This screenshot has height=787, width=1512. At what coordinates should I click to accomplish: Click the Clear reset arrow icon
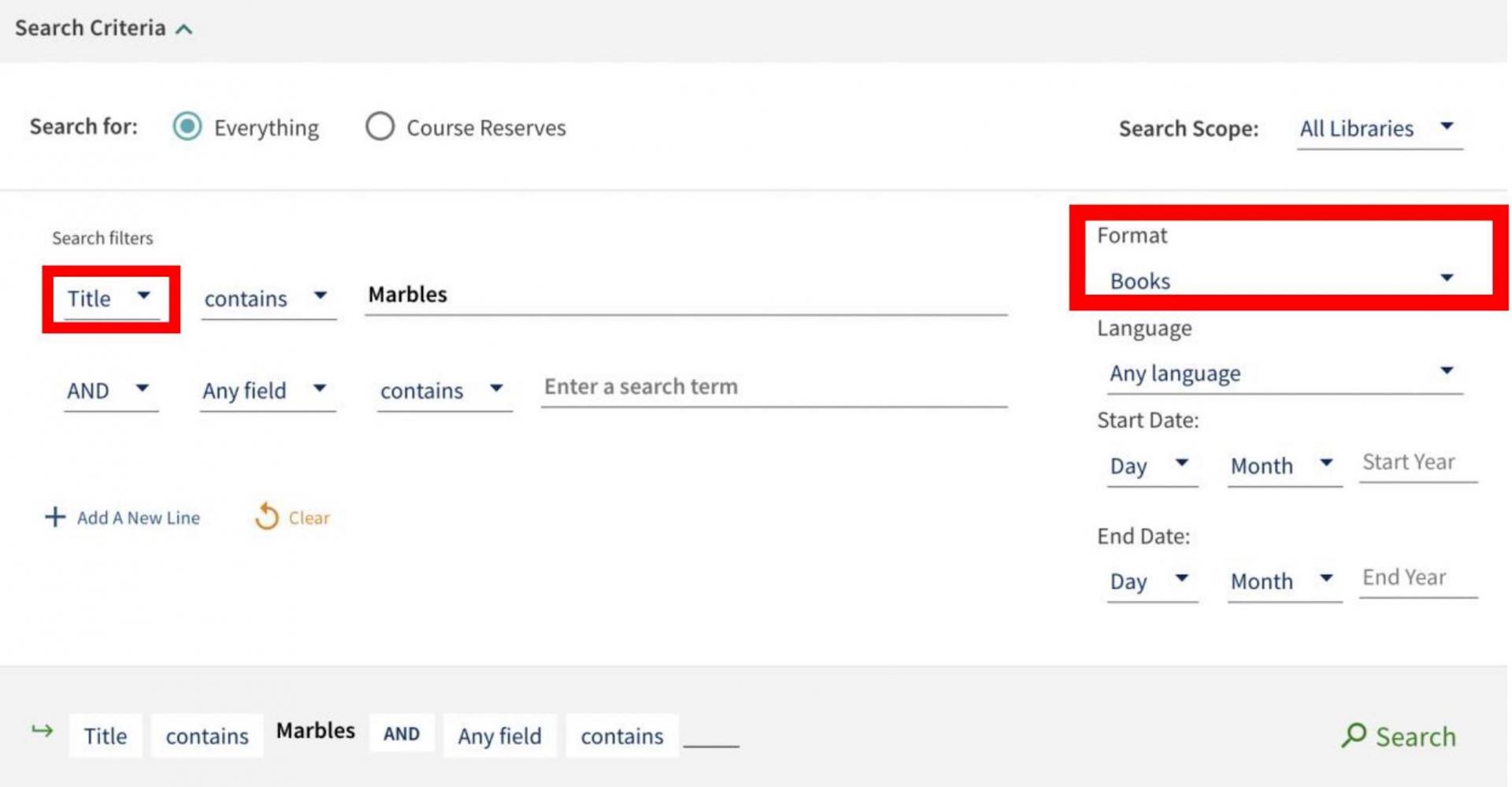[267, 517]
